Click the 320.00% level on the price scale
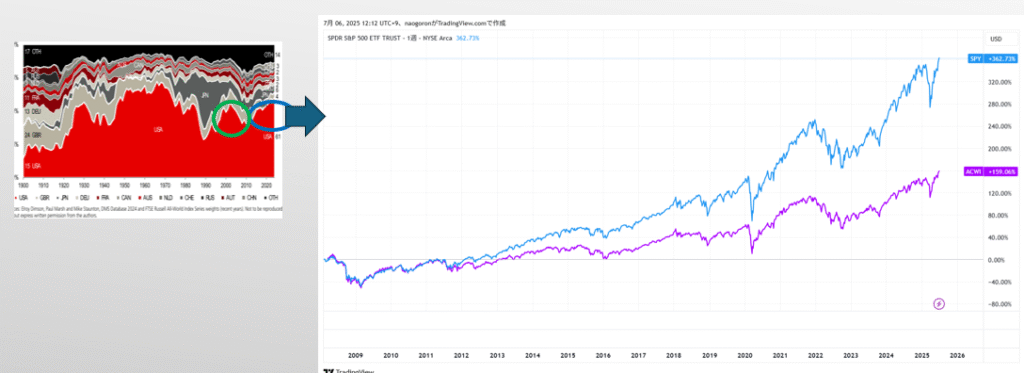The height and width of the screenshot is (373, 1024). pyautogui.click(x=1000, y=82)
